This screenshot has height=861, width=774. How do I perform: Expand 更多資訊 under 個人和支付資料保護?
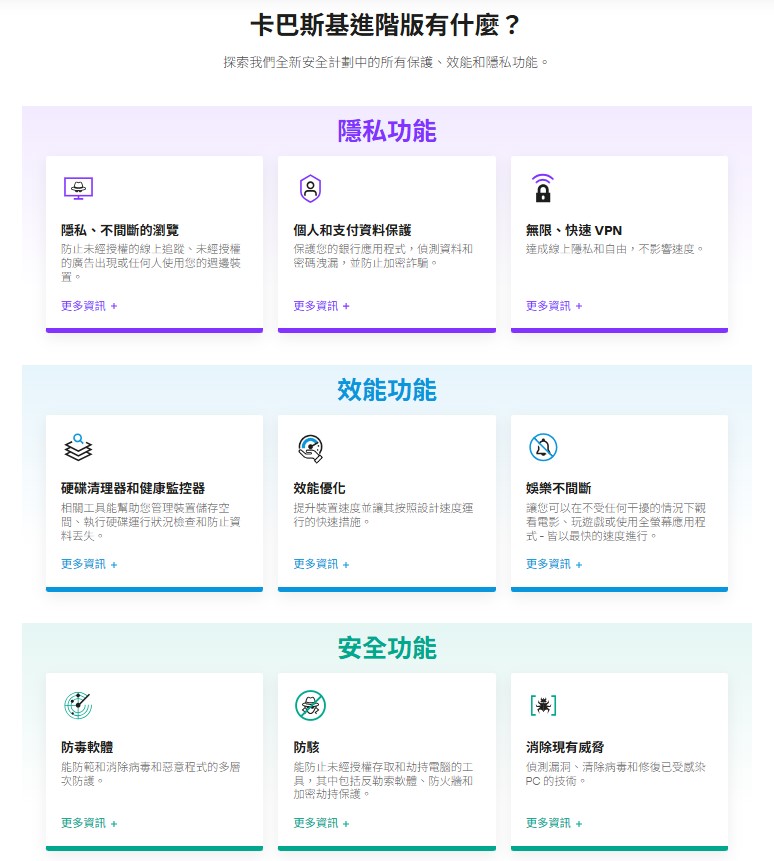coord(321,306)
